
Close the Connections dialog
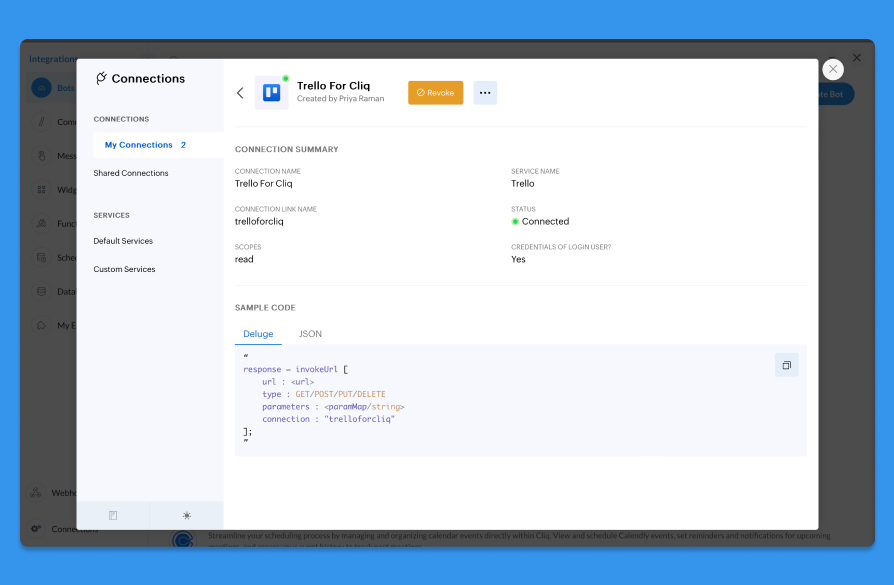tap(833, 70)
